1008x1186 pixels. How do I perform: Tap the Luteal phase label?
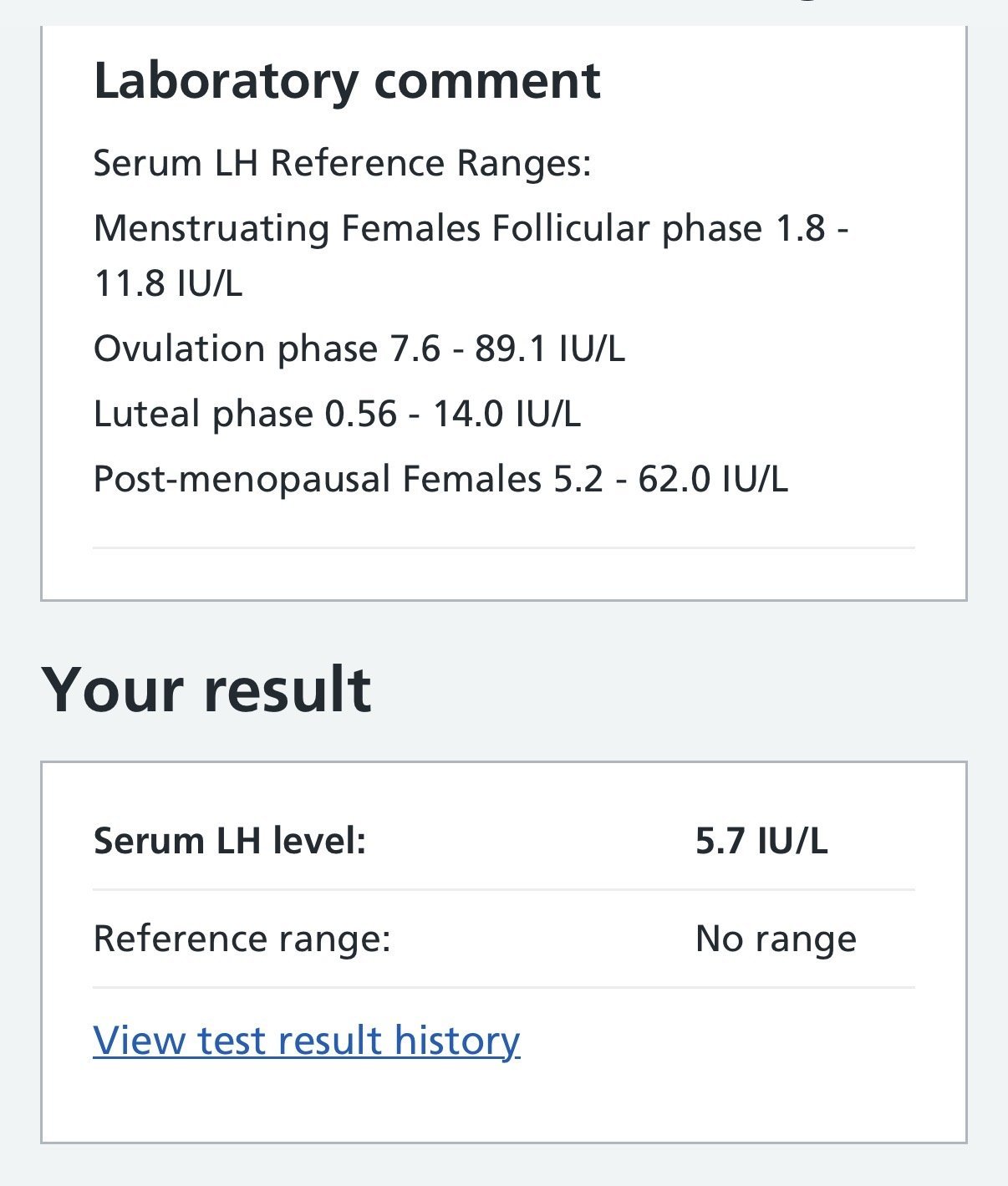tap(202, 414)
